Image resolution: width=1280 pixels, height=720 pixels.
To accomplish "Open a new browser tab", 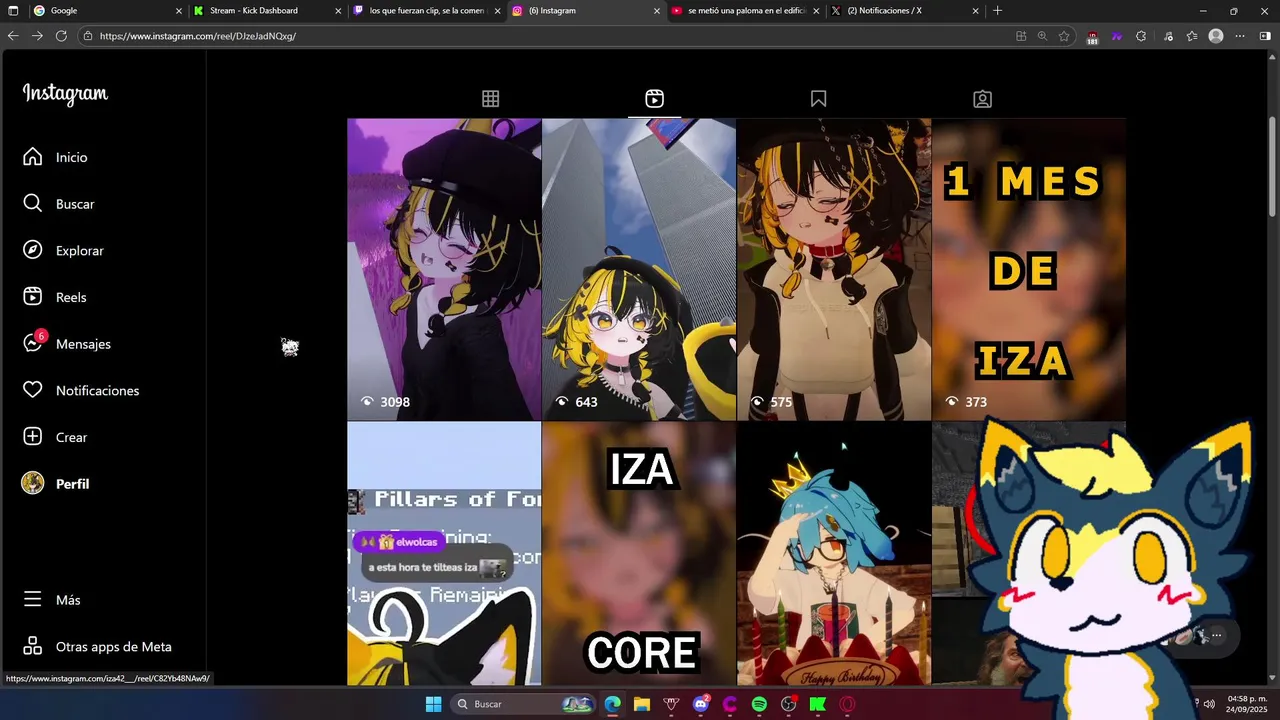I will (997, 11).
